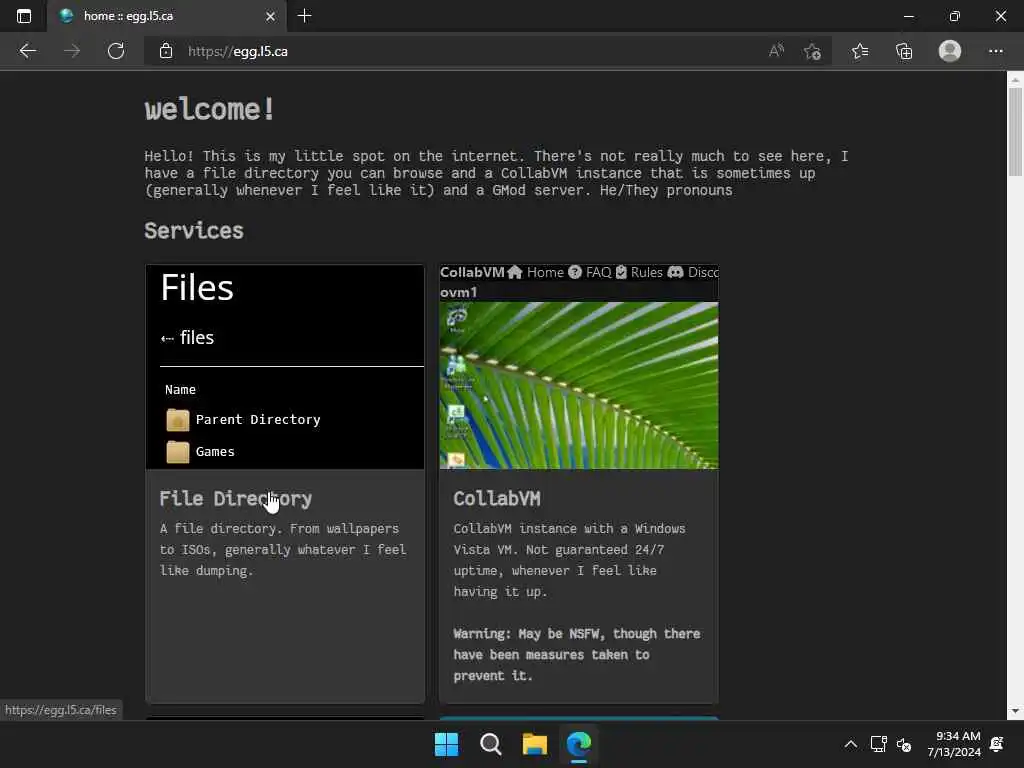Go back to the previous page
This screenshot has height=768, width=1024.
point(27,51)
